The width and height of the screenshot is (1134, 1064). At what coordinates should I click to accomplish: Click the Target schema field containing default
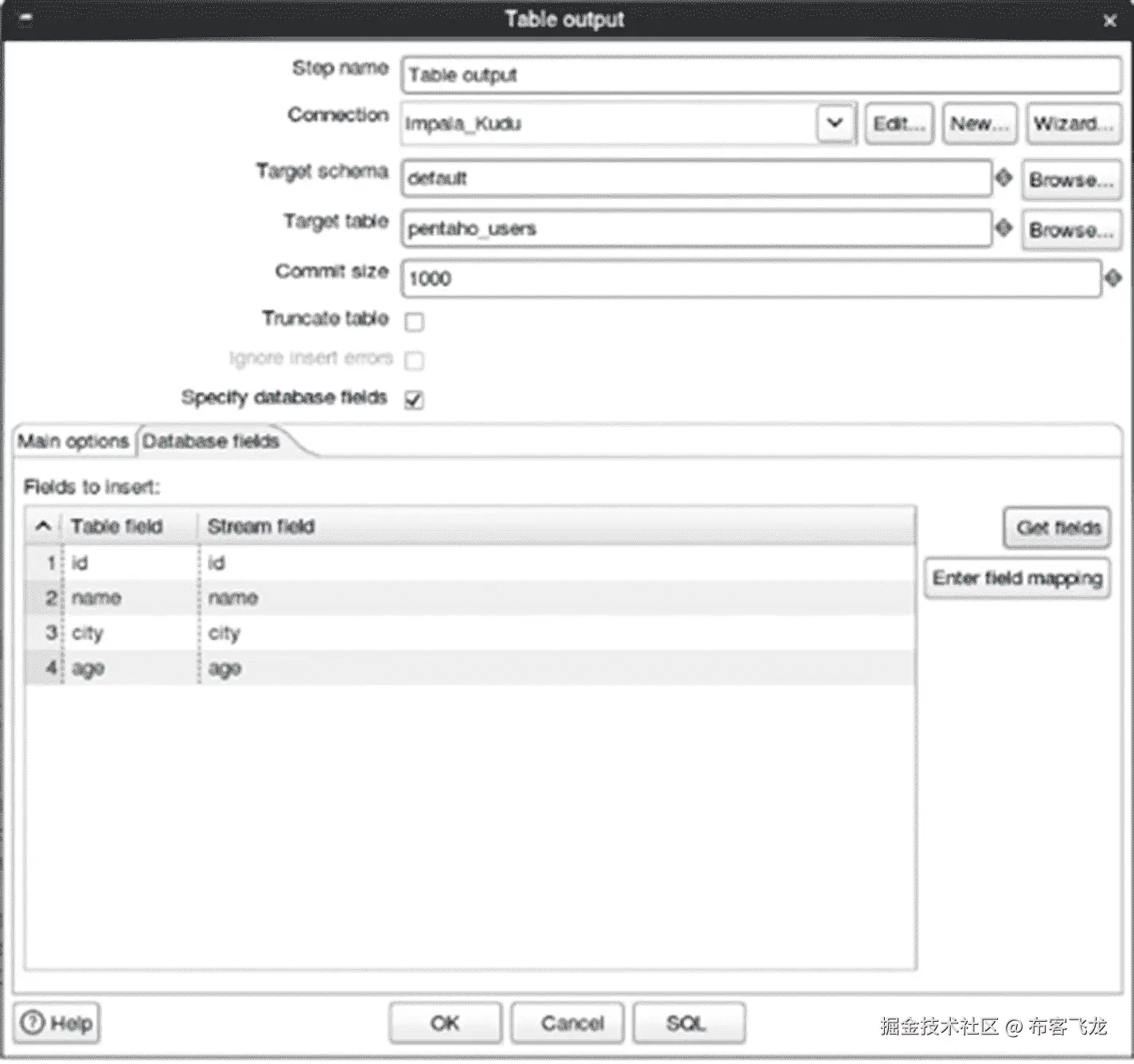[x=696, y=178]
